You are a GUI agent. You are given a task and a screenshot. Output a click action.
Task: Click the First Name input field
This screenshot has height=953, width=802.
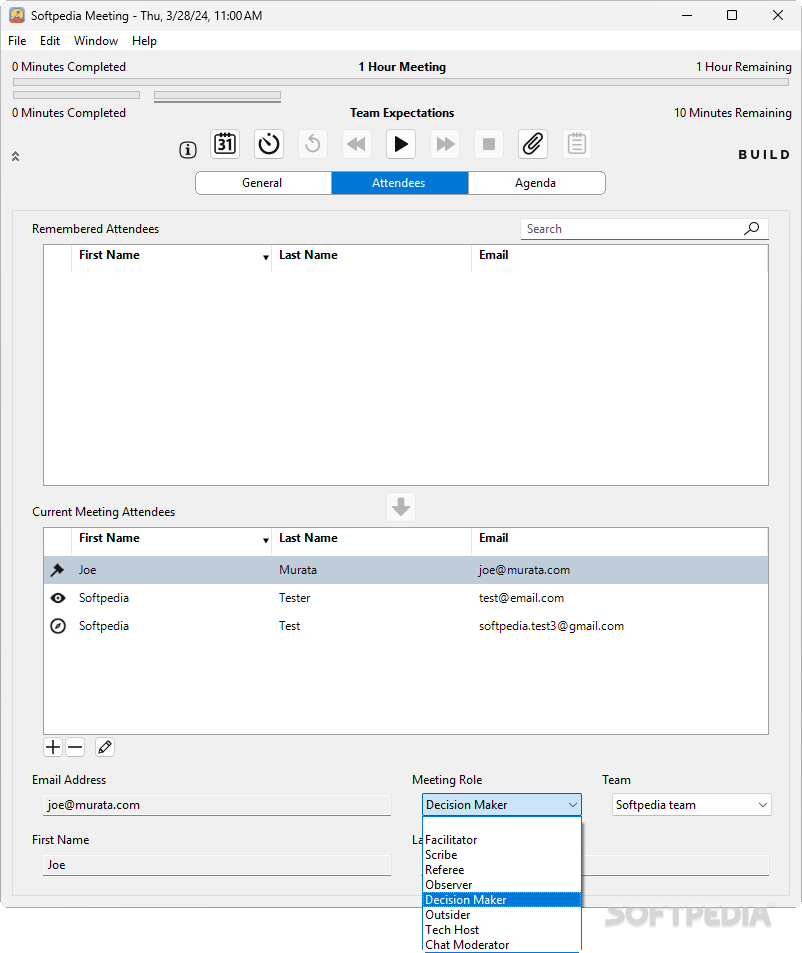[x=217, y=865]
